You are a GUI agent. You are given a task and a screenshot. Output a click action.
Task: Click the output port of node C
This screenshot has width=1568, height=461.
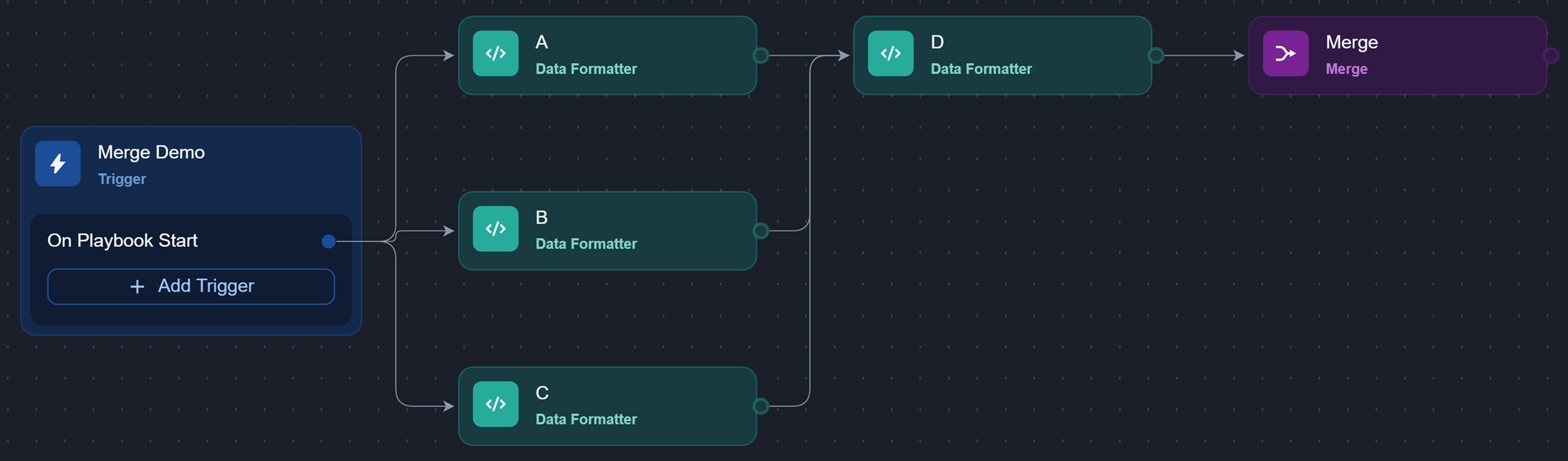tap(760, 406)
